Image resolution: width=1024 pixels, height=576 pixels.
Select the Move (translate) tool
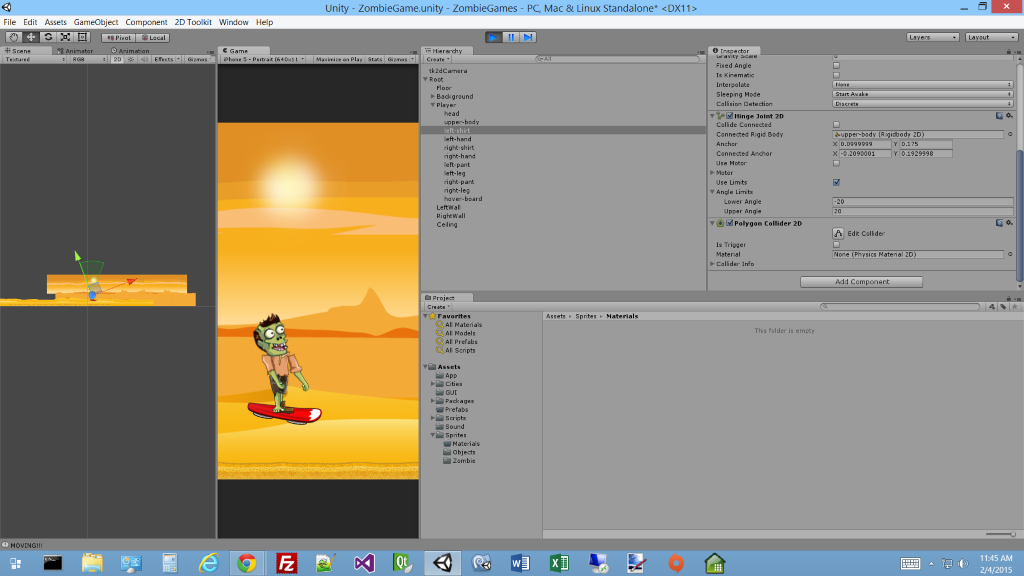31,37
